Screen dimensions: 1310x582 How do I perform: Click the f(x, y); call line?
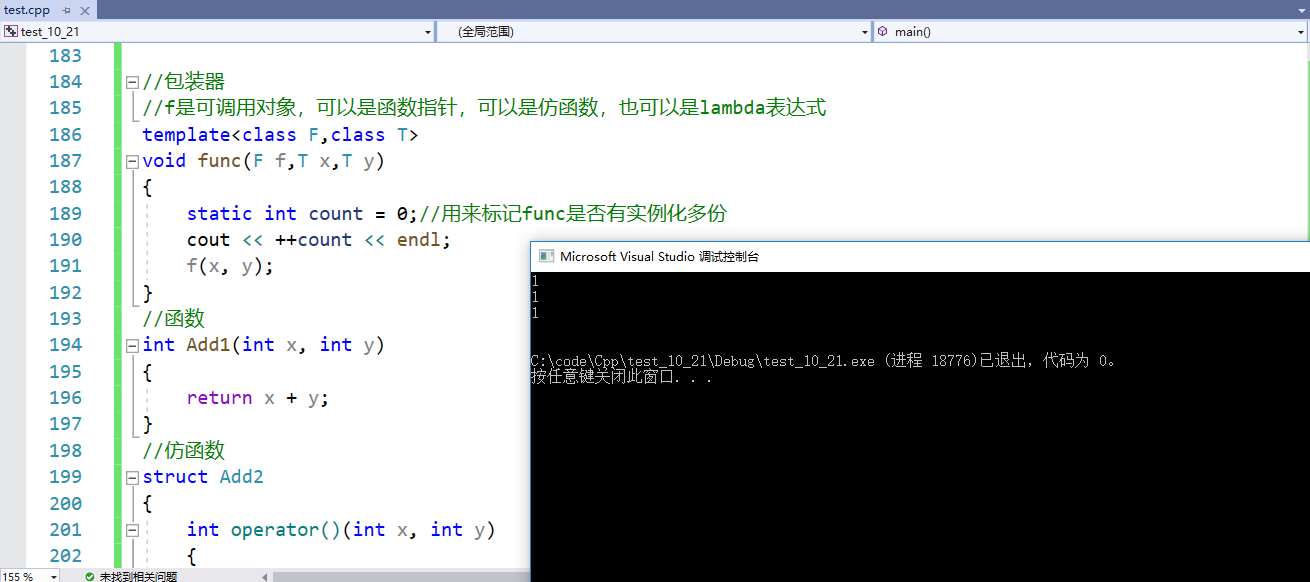pos(230,266)
